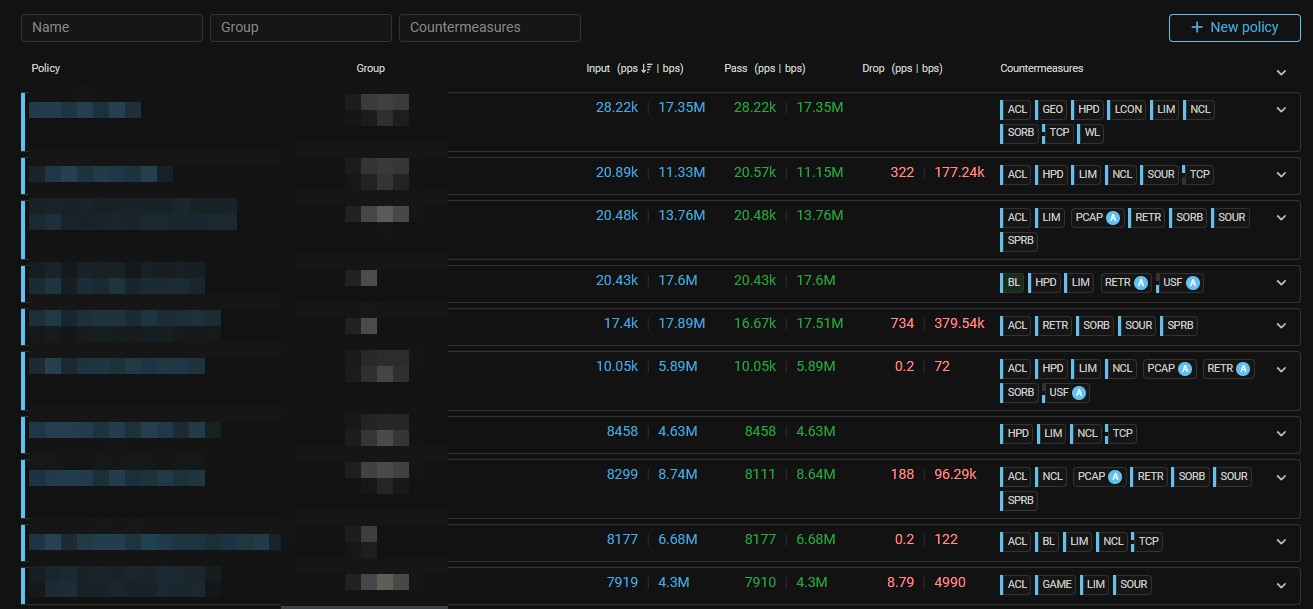Click the A badge on RETR in 10.05k row
The image size is (1313, 609).
click(x=1243, y=369)
